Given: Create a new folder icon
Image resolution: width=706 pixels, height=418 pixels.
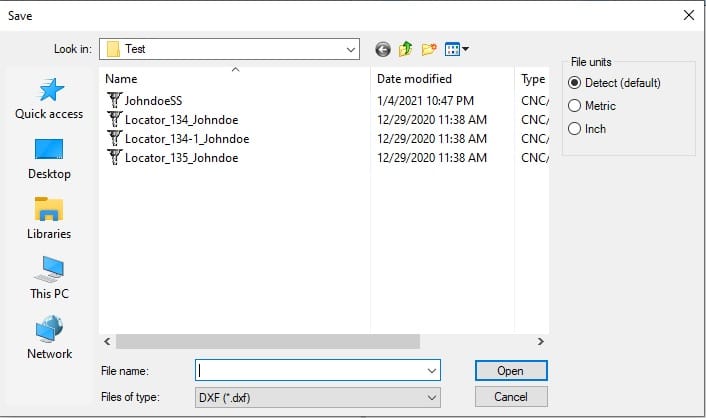Looking at the screenshot, I should point(430,49).
